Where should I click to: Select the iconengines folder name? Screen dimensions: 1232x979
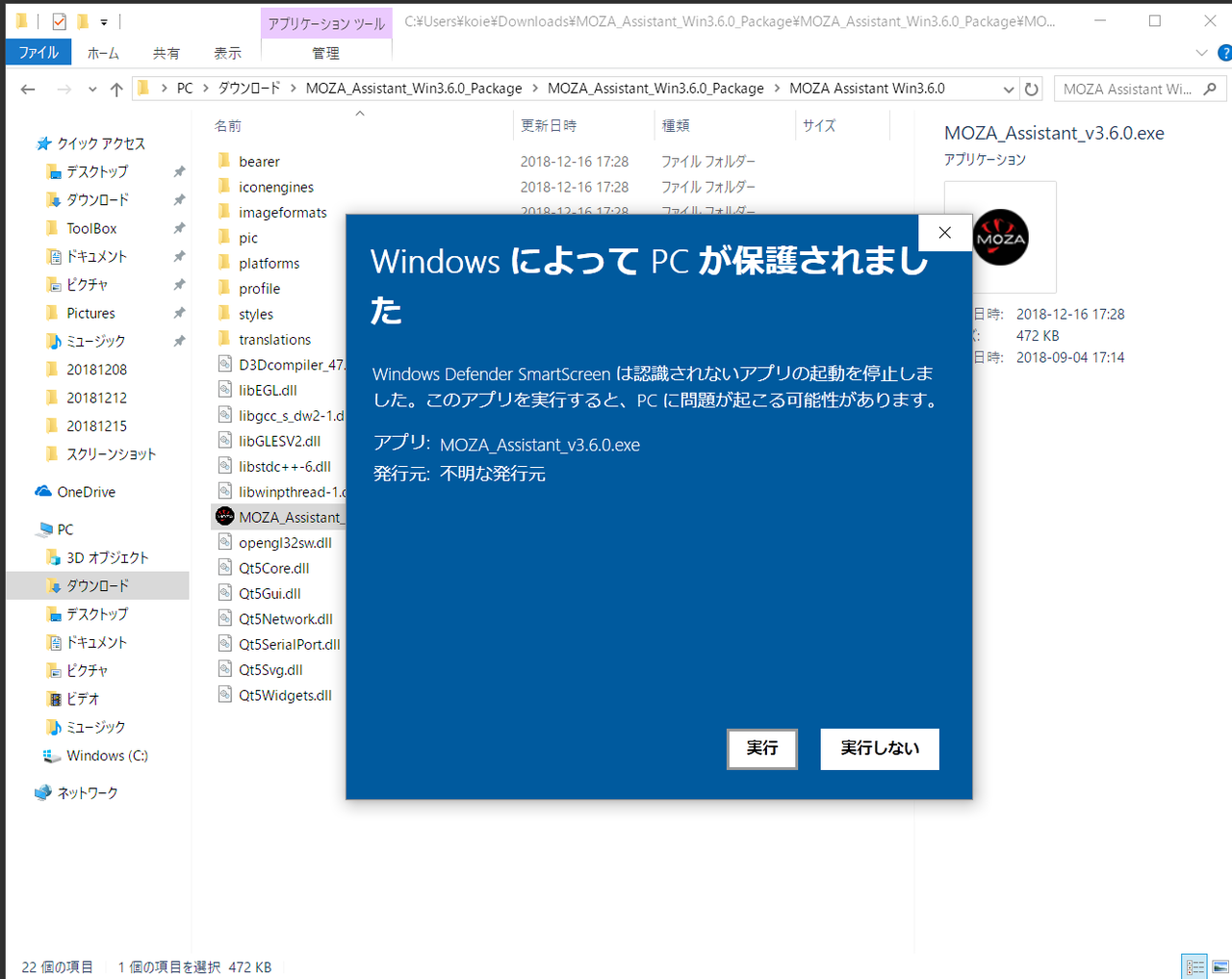[276, 187]
